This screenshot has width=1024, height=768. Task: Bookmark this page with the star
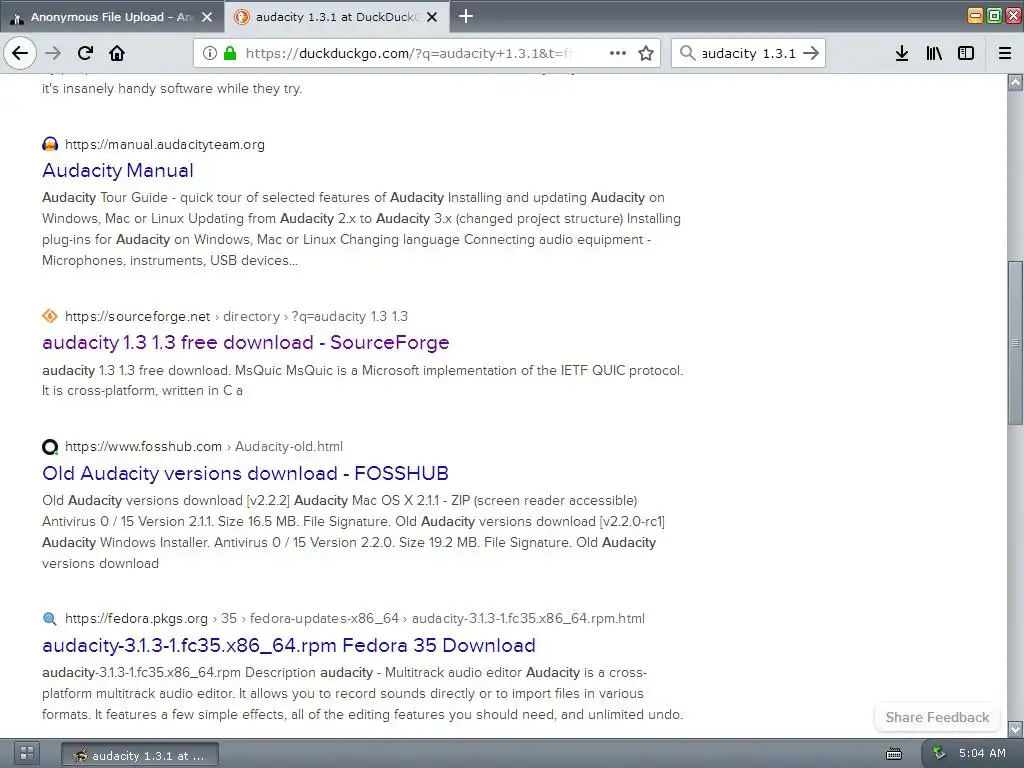[x=646, y=53]
